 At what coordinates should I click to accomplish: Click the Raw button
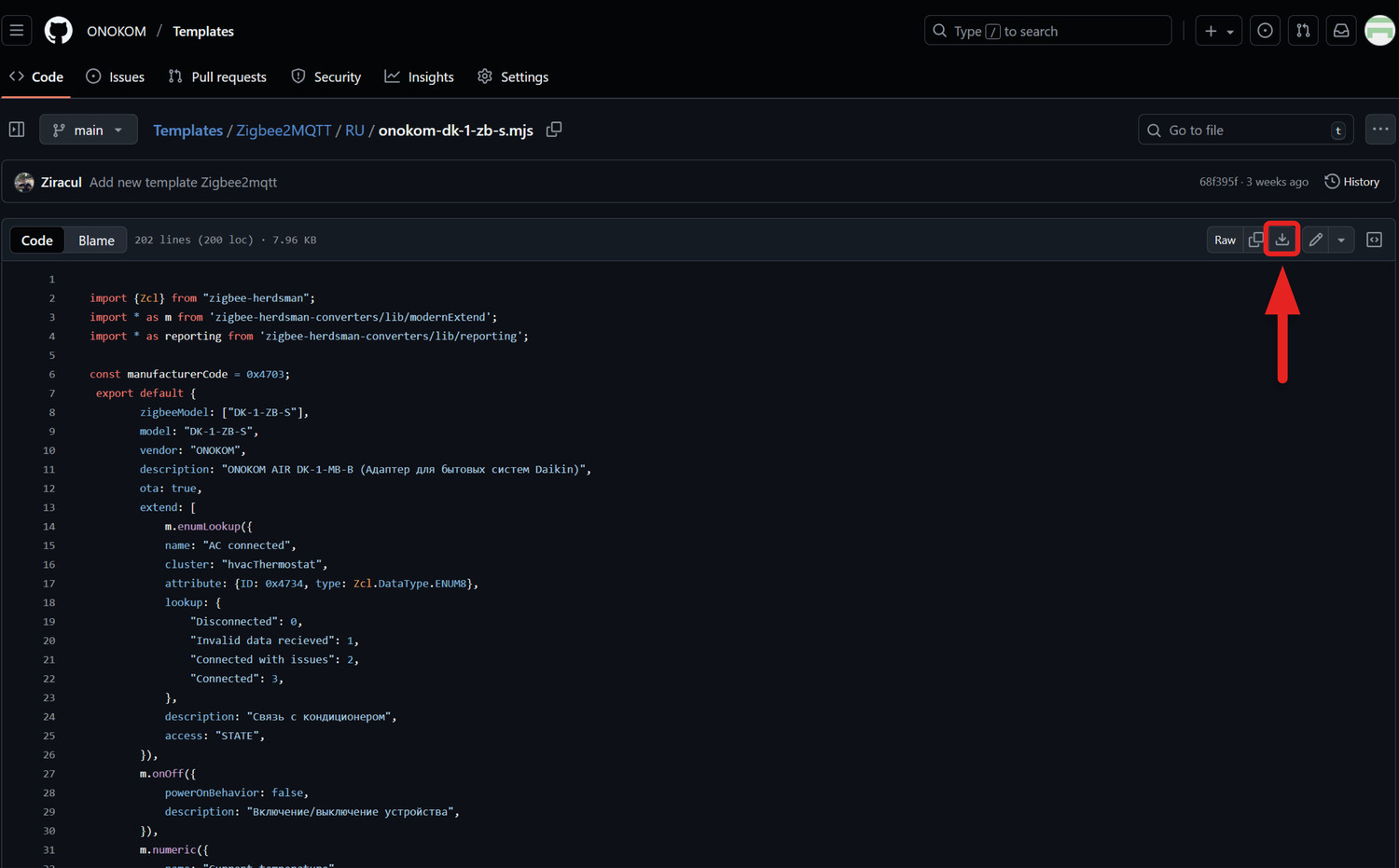tap(1225, 240)
